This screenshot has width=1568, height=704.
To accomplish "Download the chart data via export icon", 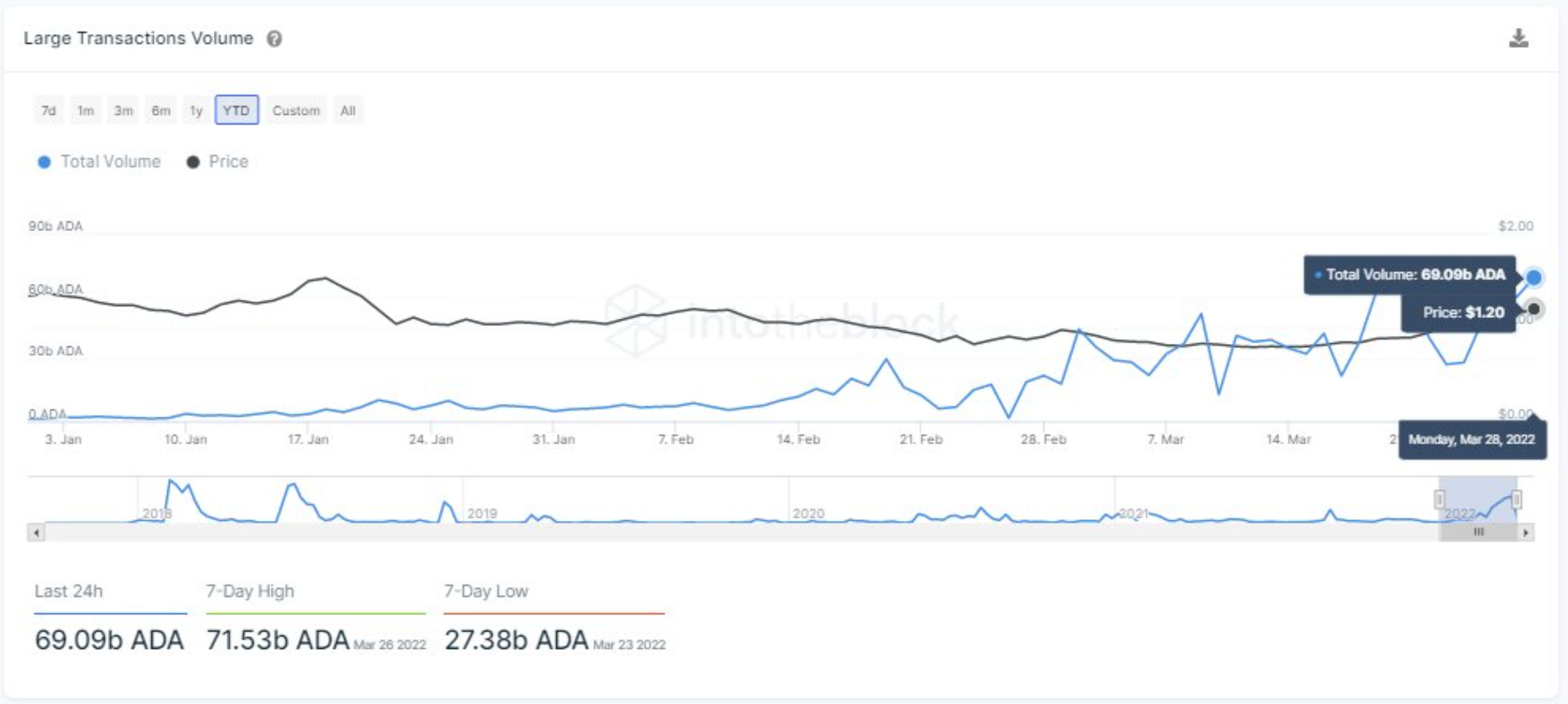I will (x=1519, y=38).
